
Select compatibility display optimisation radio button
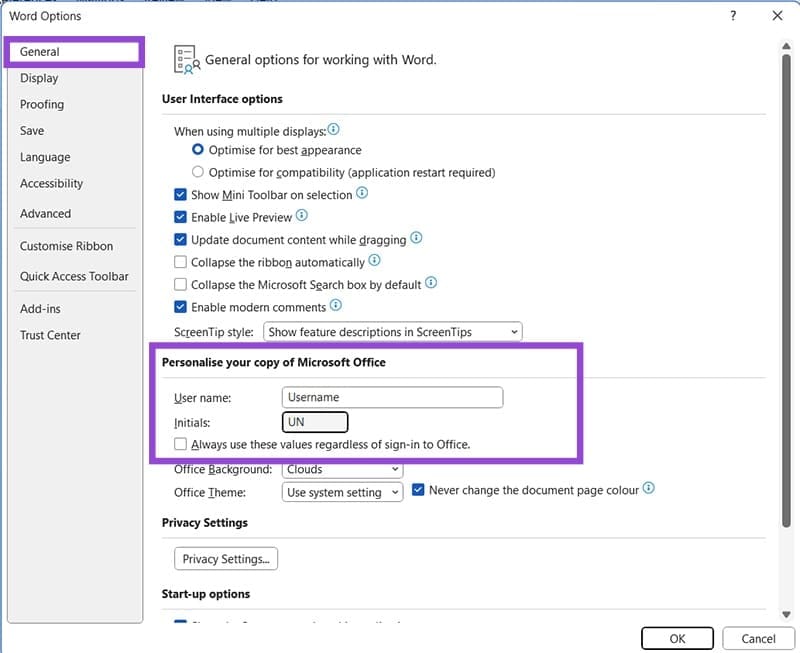[198, 172]
